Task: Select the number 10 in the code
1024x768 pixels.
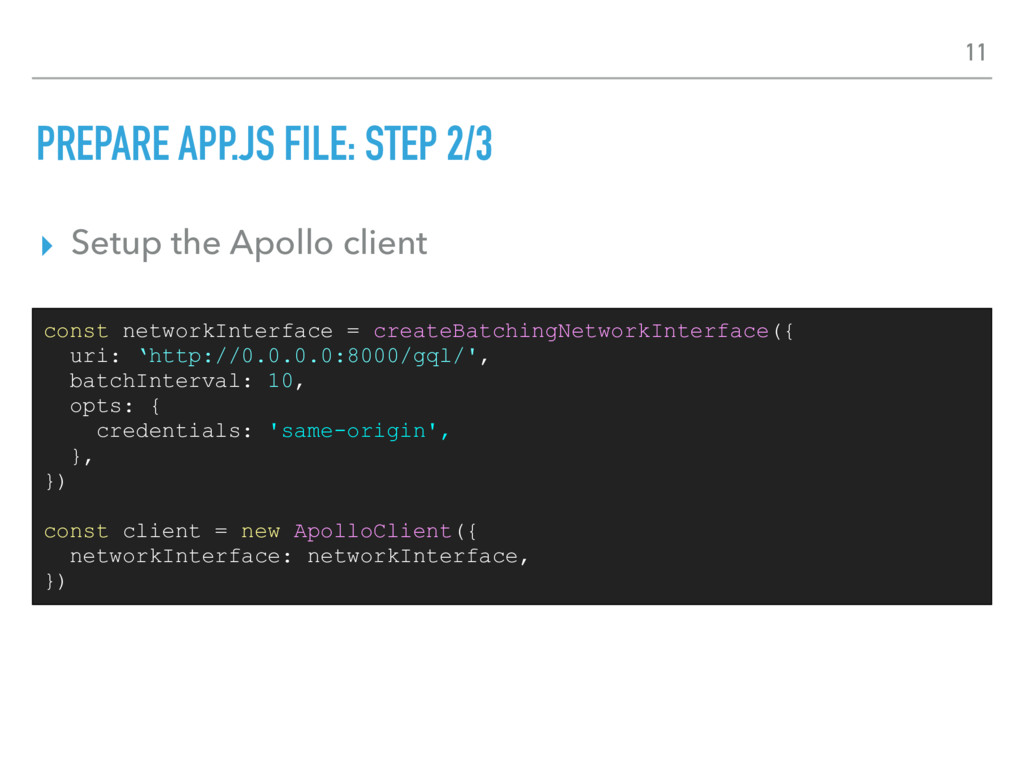Action: (279, 381)
